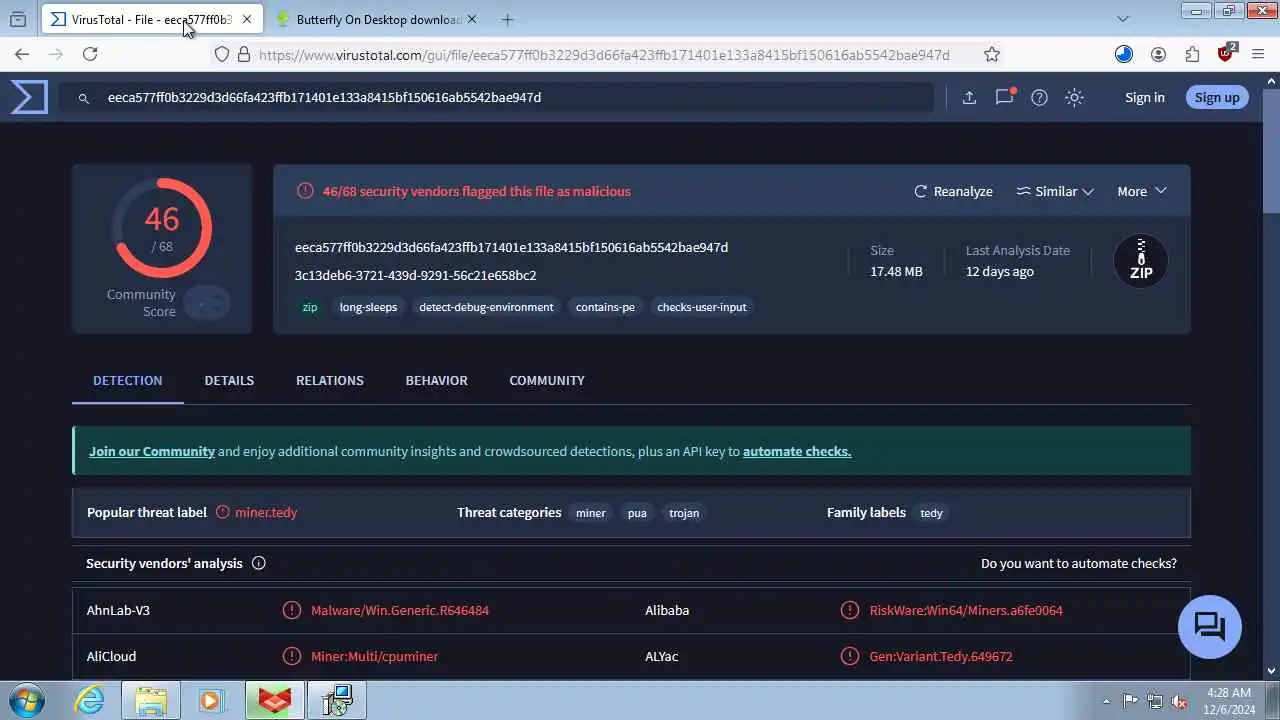Open the Windows Start button
Image resolution: width=1280 pixels, height=720 pixels.
pyautogui.click(x=26, y=700)
